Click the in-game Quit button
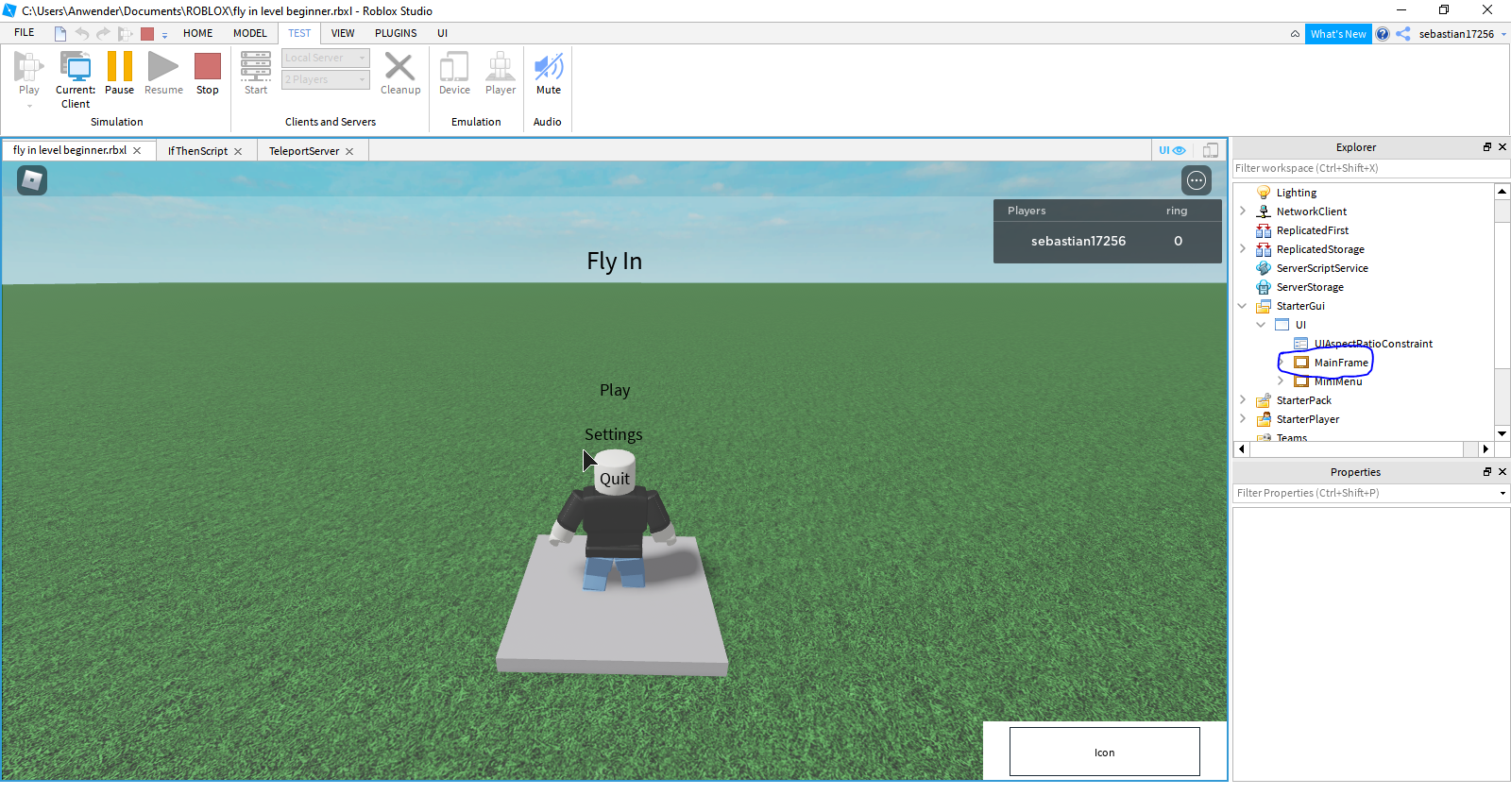1511x812 pixels. (x=615, y=479)
